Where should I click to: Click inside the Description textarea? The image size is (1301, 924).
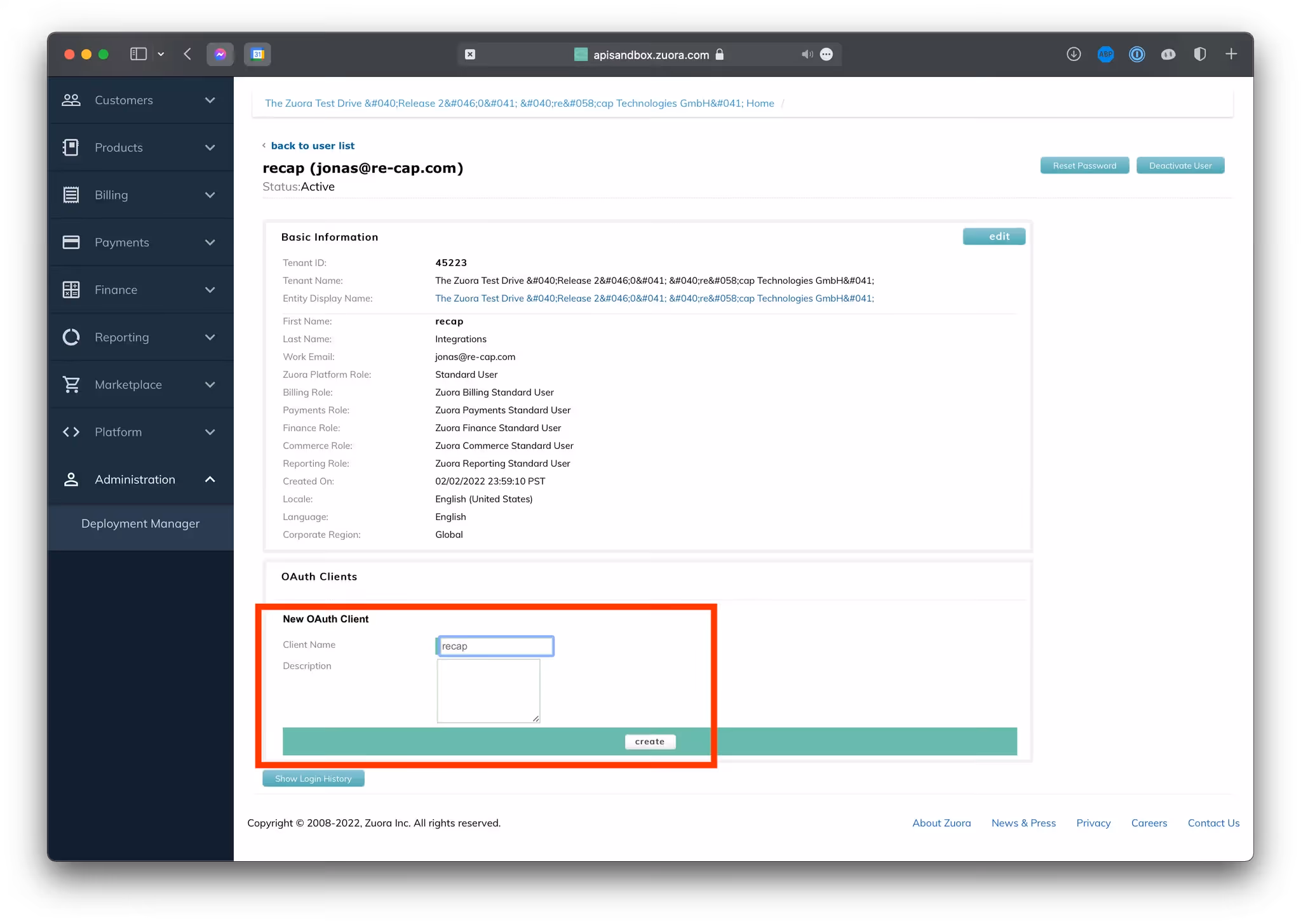[488, 691]
